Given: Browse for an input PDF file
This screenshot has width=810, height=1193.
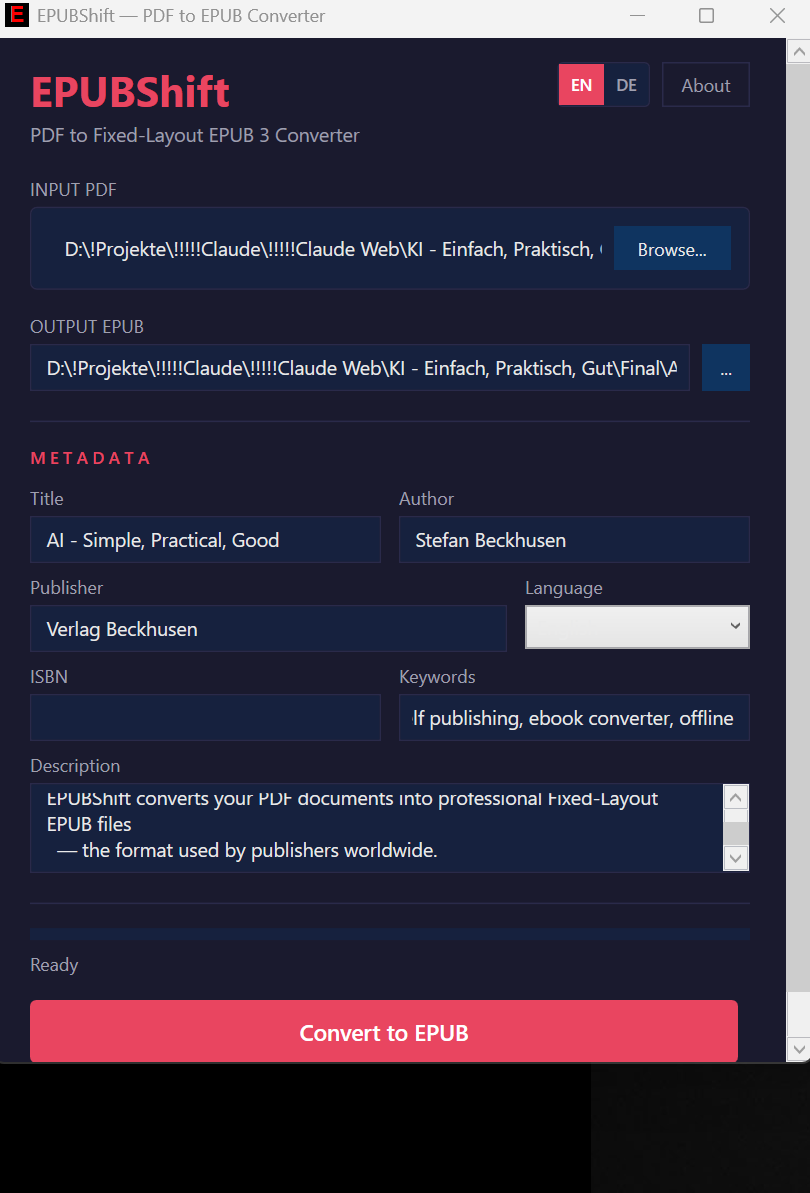Looking at the screenshot, I should click(672, 248).
